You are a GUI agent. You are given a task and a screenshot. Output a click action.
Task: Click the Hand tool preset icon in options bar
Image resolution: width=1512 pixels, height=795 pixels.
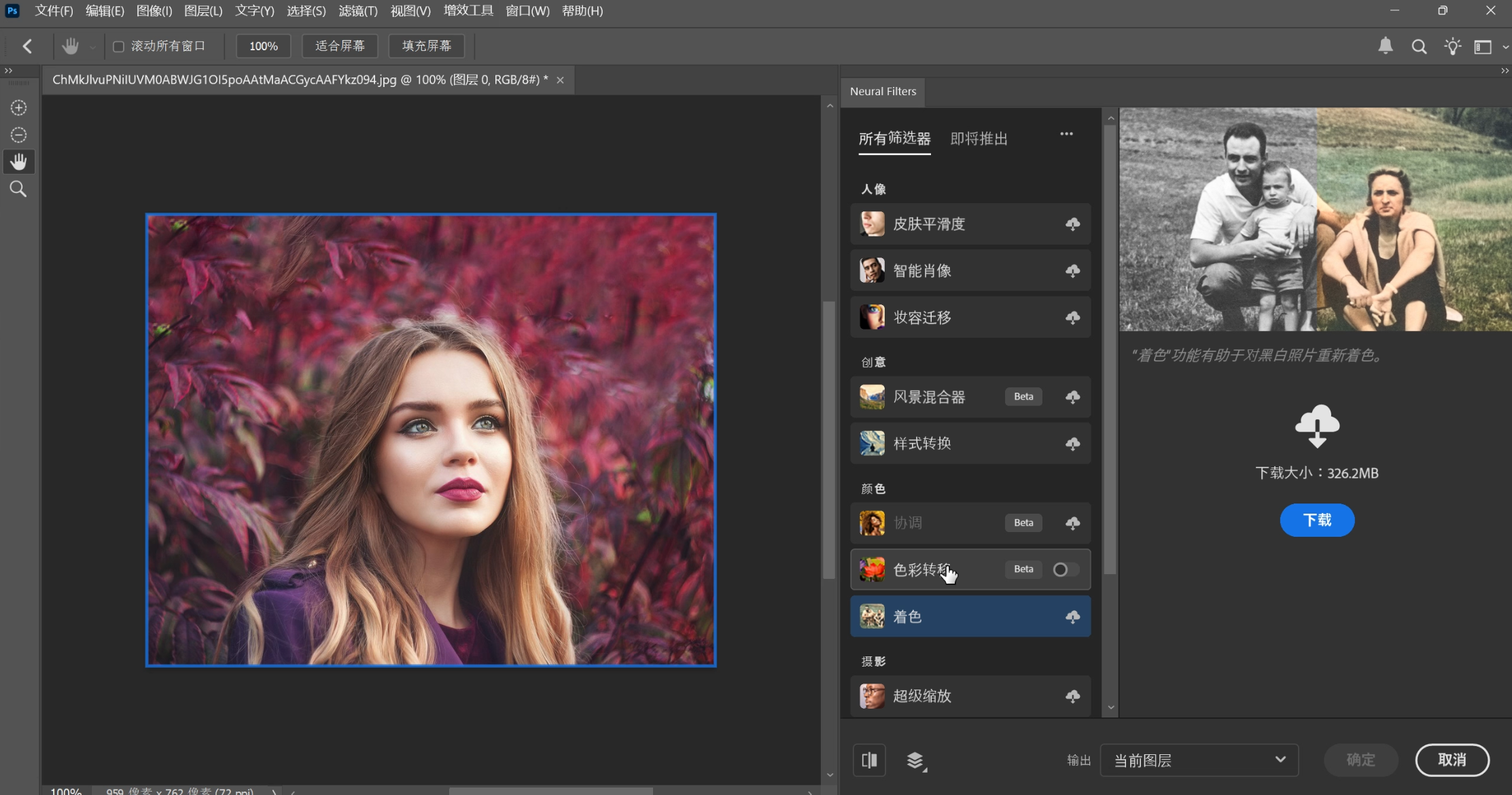(70, 46)
